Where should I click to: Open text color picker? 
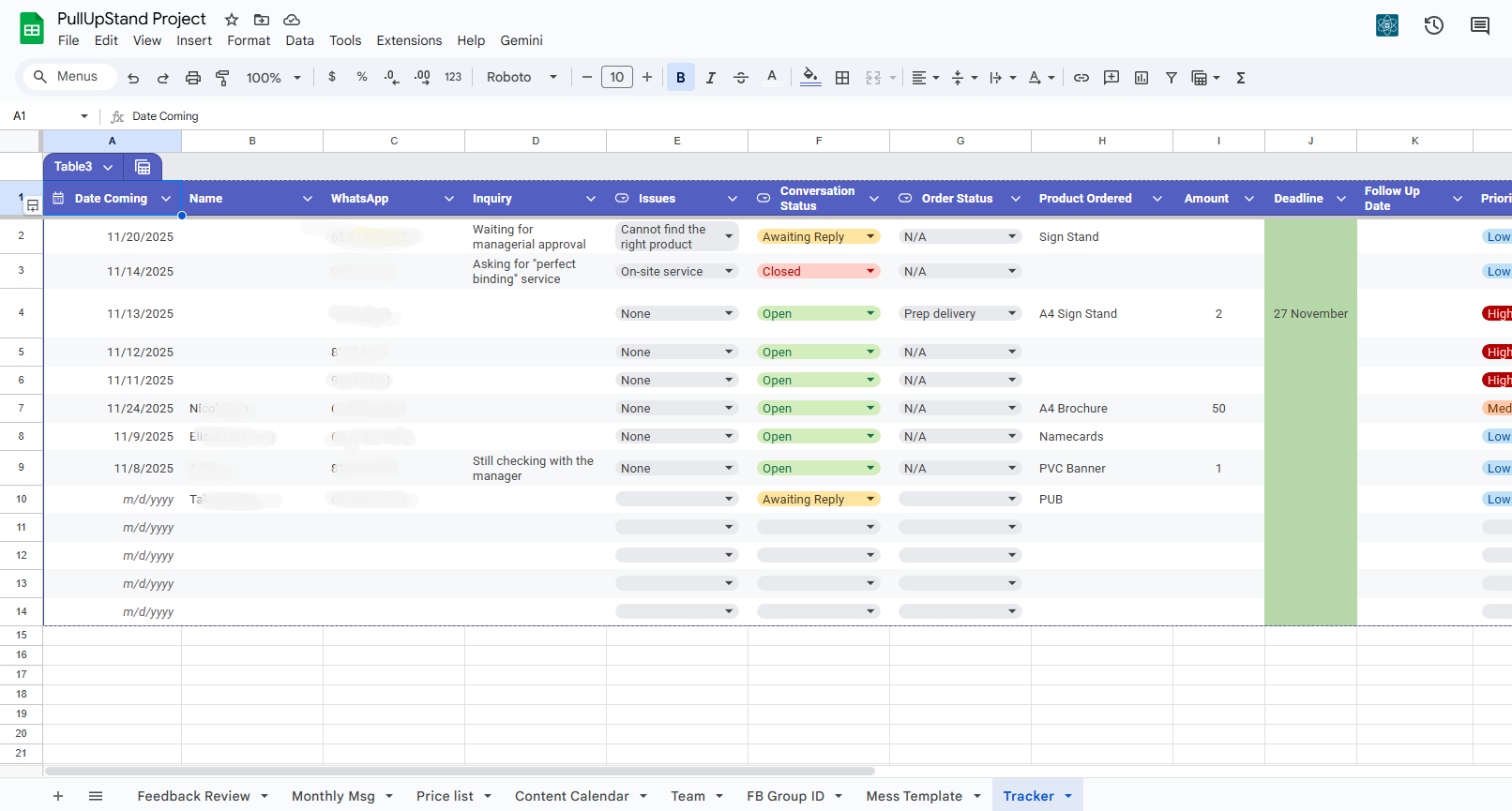point(772,78)
